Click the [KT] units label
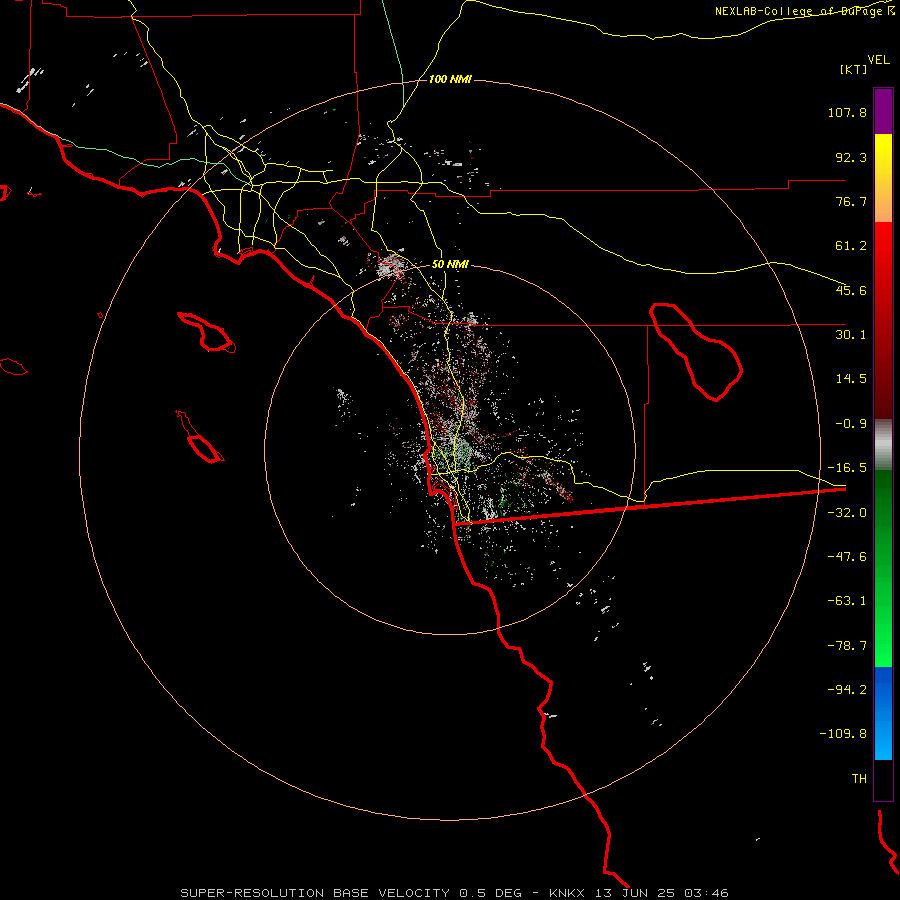Image resolution: width=900 pixels, height=900 pixels. pyautogui.click(x=854, y=69)
